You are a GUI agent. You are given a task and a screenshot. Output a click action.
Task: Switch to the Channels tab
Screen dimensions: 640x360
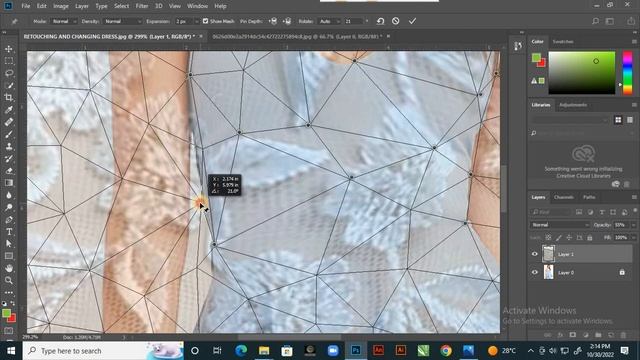click(564, 197)
